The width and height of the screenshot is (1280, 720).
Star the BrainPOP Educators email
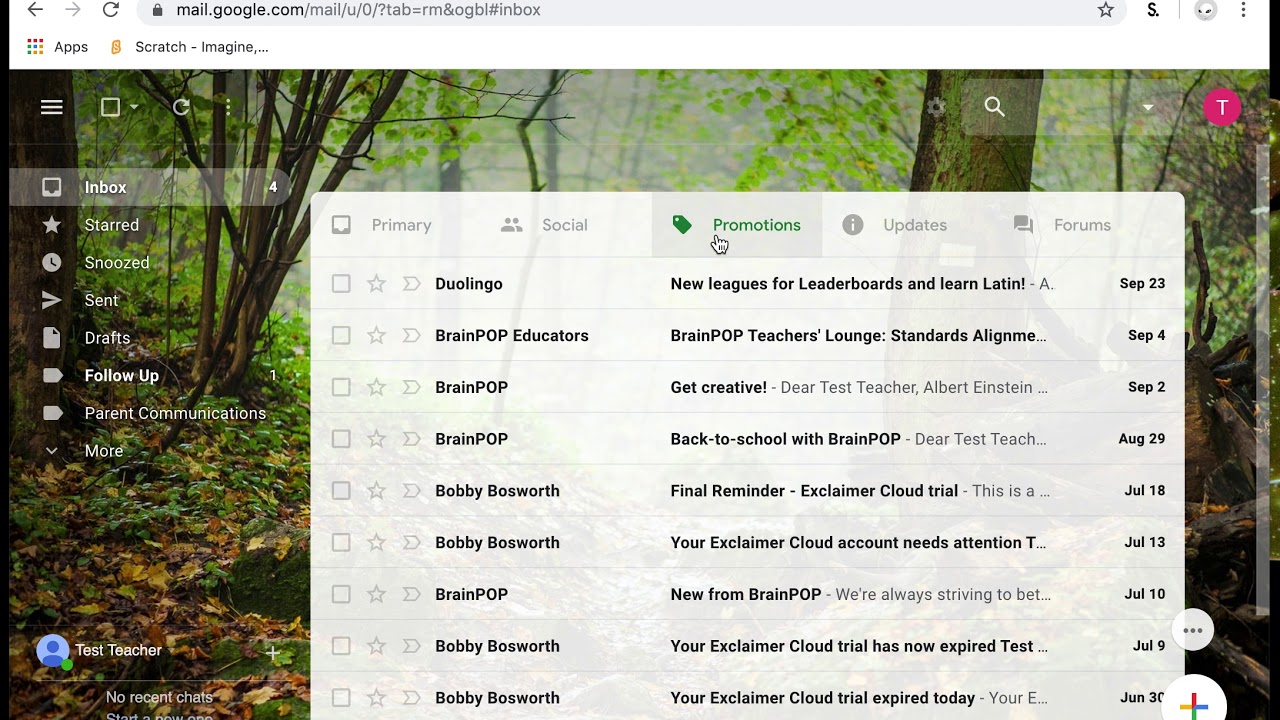(x=376, y=336)
